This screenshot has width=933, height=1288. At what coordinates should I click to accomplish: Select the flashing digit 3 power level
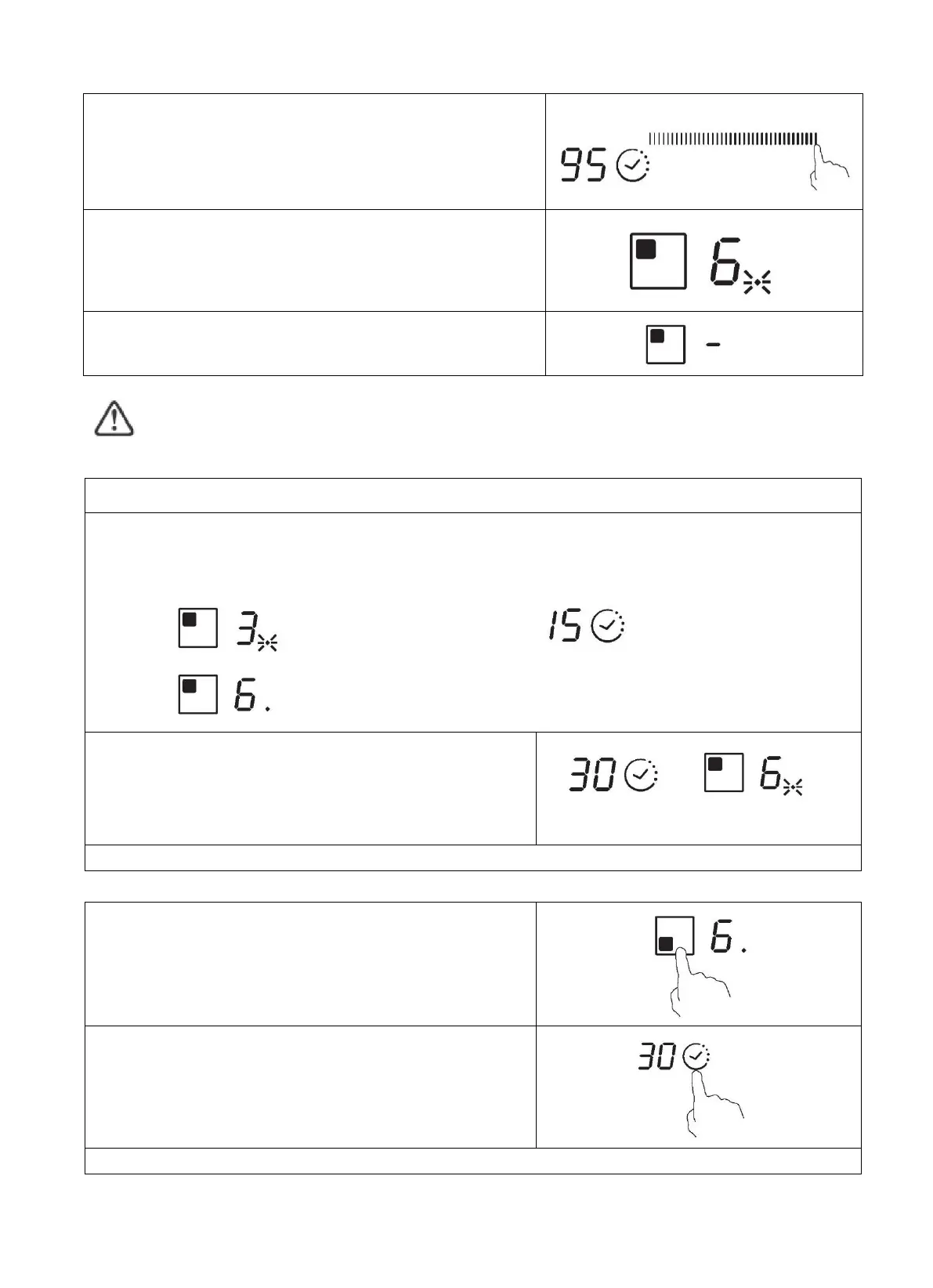[x=248, y=628]
